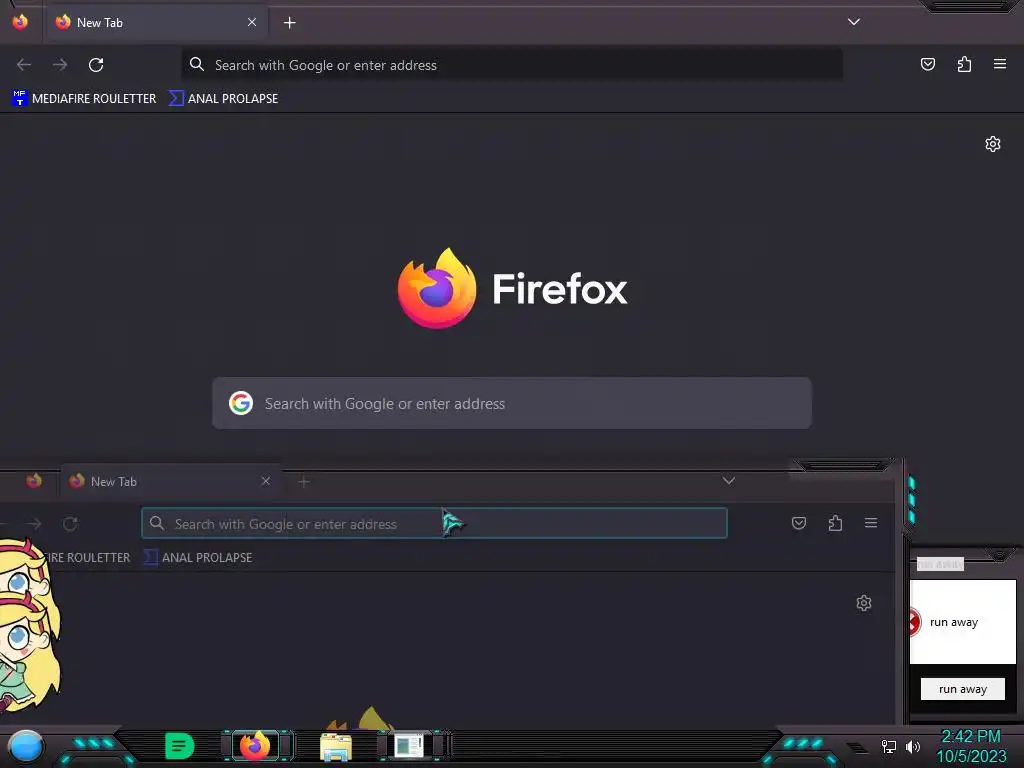
Task: Click the new tab settings gear in the lower window
Action: [x=864, y=603]
